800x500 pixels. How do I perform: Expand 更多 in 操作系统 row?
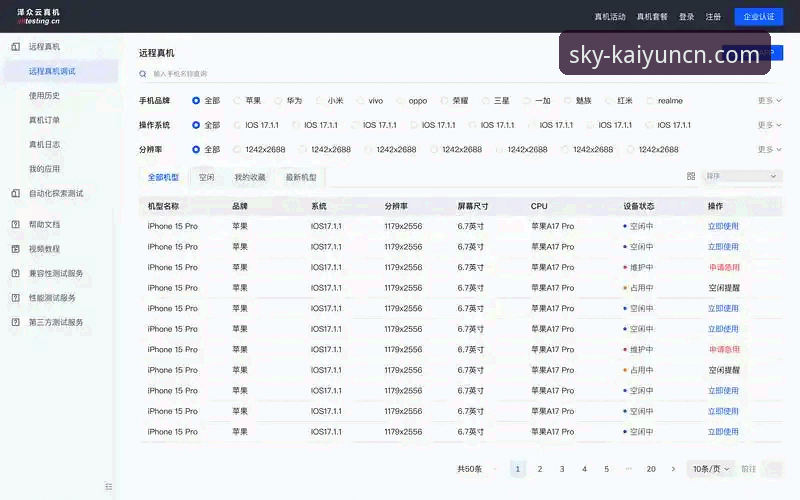pos(769,125)
